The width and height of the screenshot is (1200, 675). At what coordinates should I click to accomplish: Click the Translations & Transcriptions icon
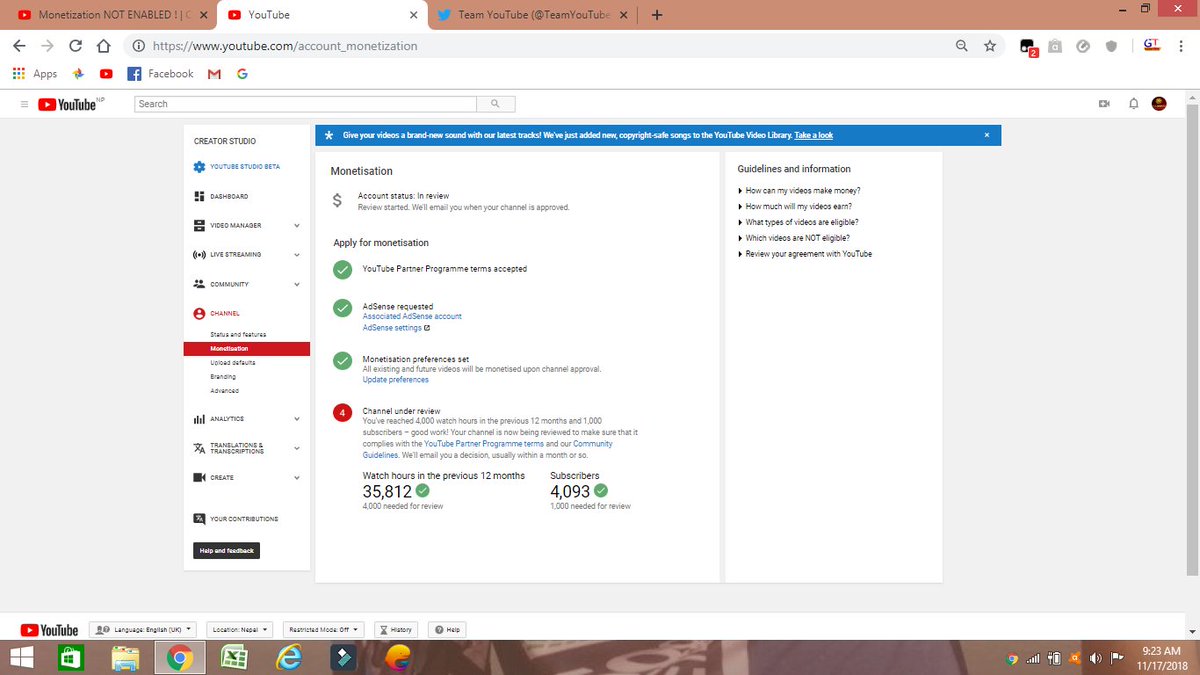[199, 449]
